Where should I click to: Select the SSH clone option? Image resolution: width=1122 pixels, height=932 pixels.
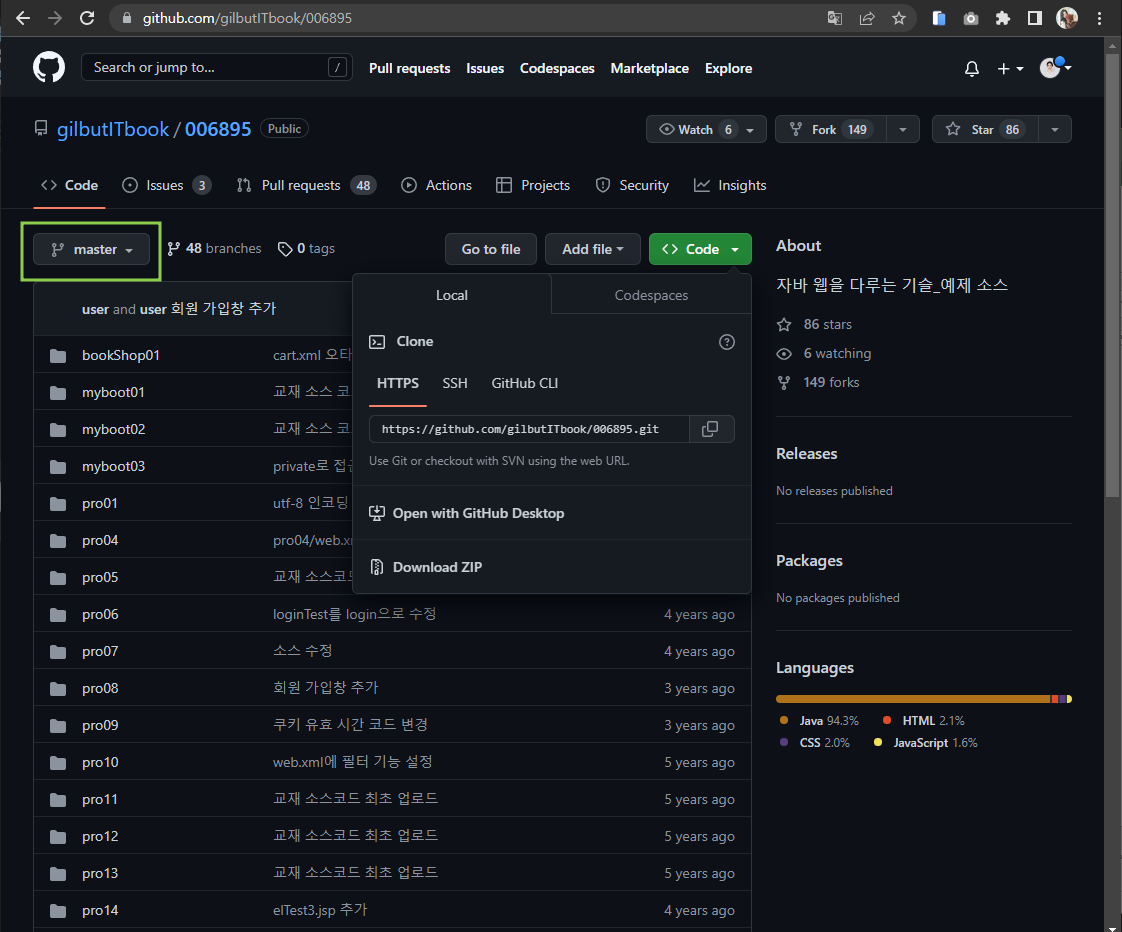coord(454,383)
